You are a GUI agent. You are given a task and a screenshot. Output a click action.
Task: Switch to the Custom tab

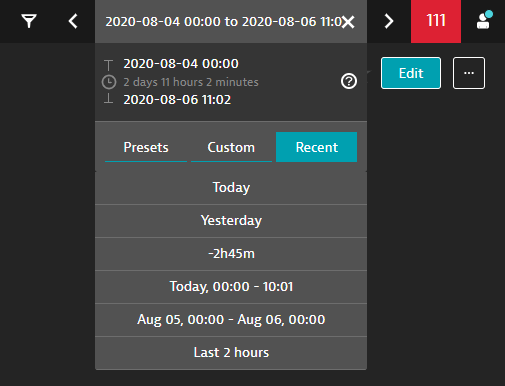pos(231,147)
